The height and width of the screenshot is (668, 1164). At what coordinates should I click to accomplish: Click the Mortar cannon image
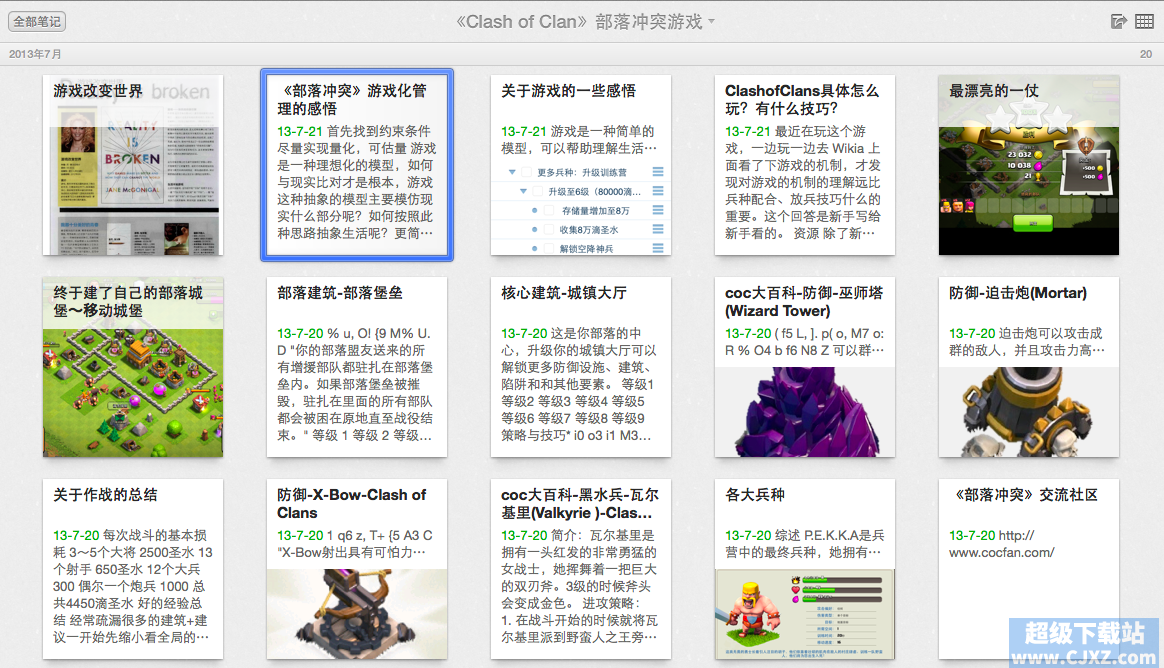click(x=1029, y=412)
